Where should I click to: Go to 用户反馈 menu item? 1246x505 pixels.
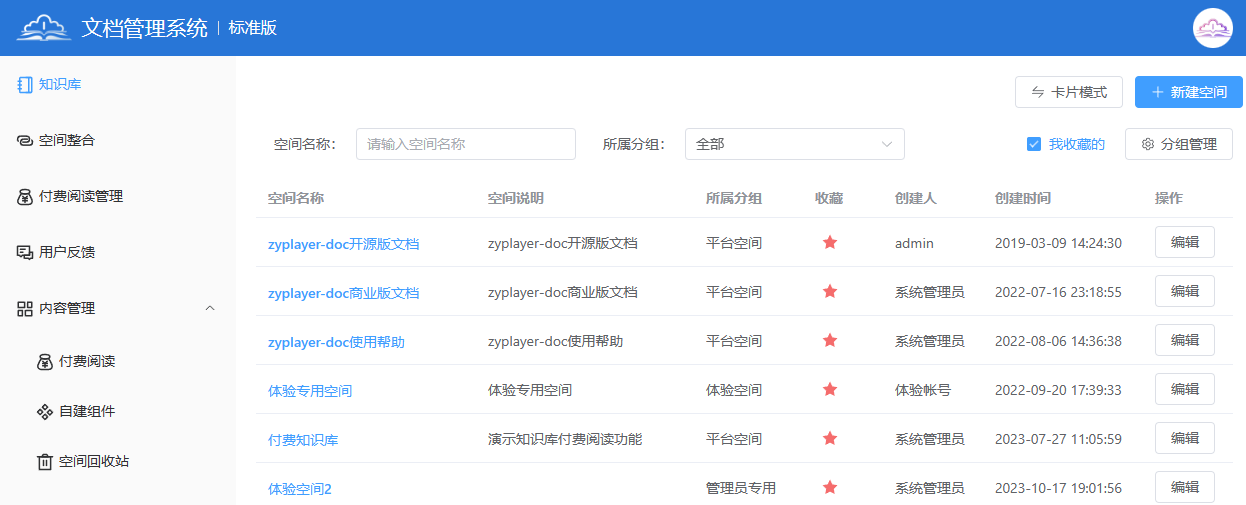tap(118, 253)
